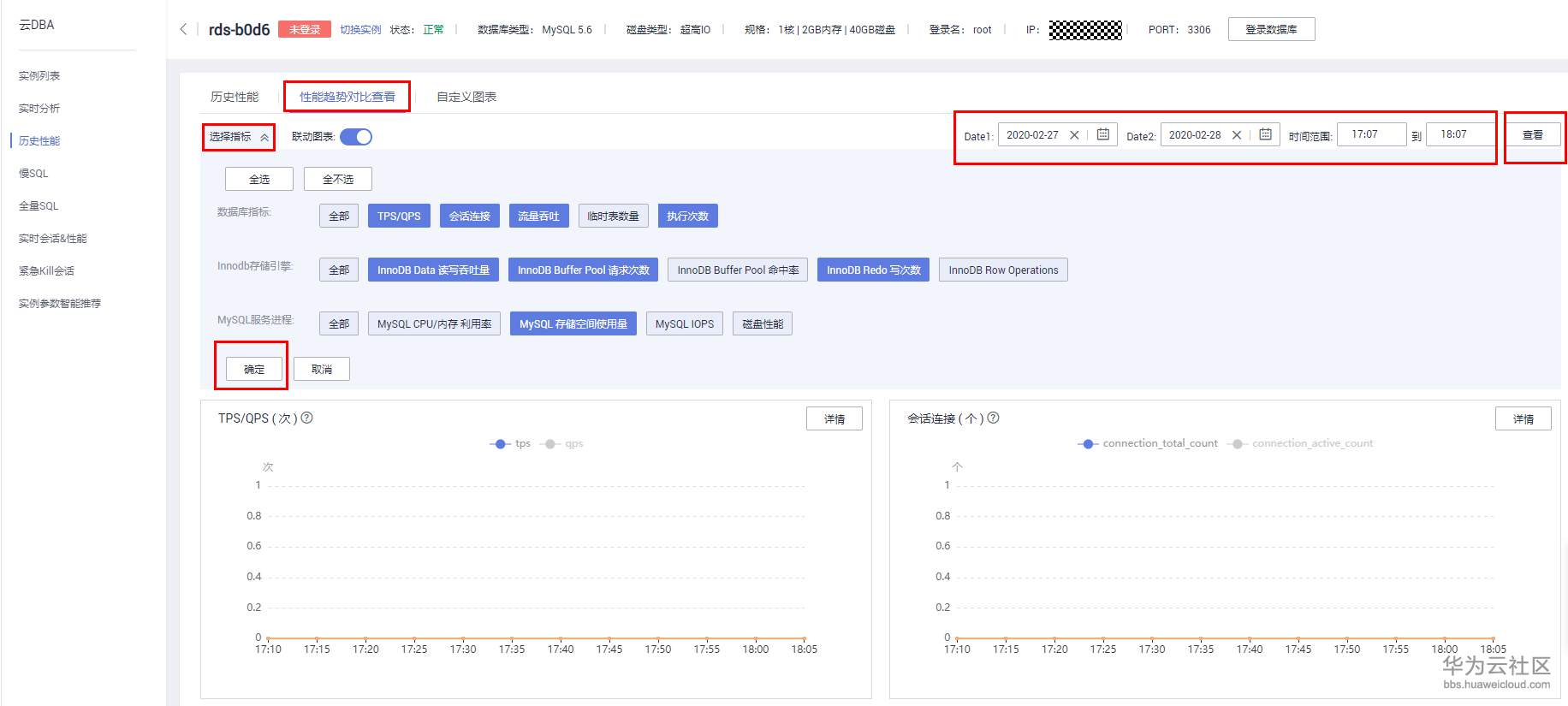
Task: Open 紧急Kill会话 in the sidebar
Action: click(46, 270)
